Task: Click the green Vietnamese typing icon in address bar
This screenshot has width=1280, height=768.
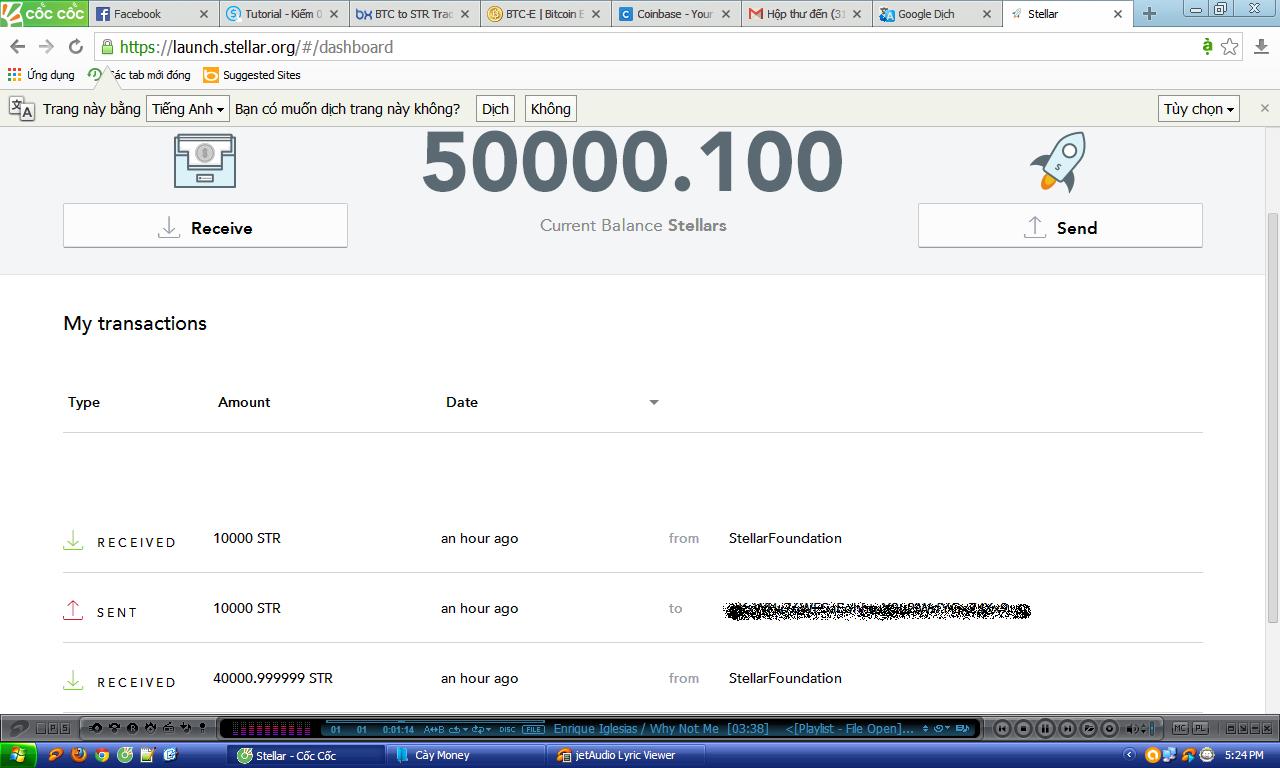Action: [x=1207, y=46]
